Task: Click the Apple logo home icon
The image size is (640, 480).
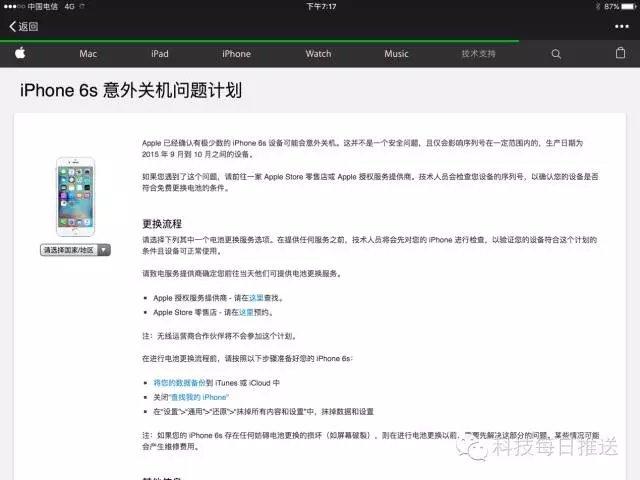Action: click(x=20, y=53)
